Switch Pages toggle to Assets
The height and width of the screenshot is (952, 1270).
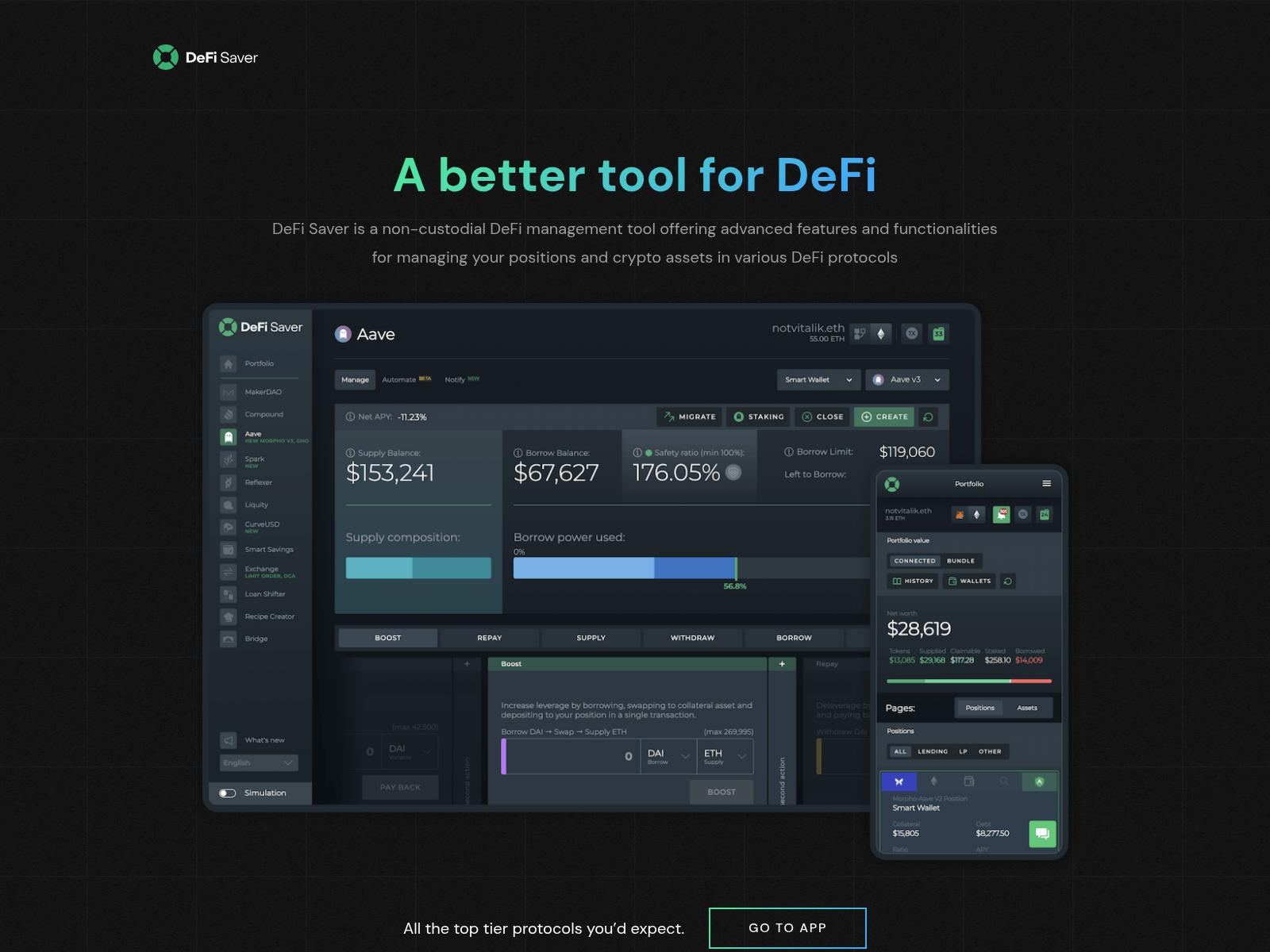1027,708
